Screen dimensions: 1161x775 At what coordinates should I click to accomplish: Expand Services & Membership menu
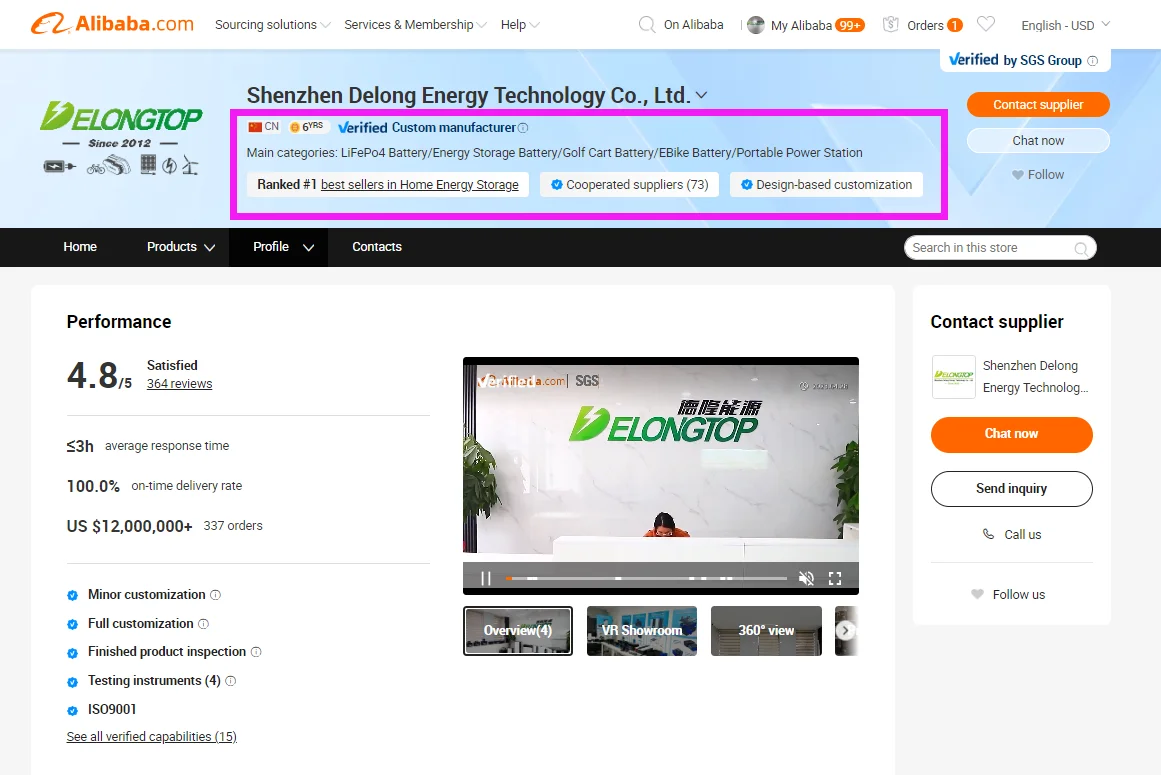[415, 24]
